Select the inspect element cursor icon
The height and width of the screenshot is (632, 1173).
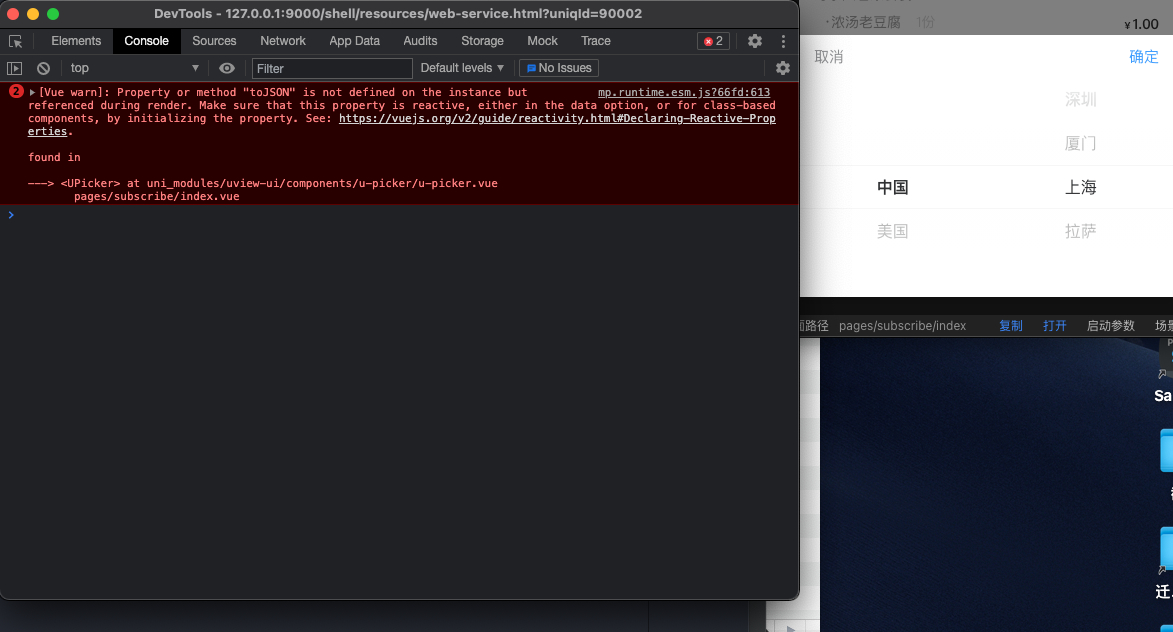14,41
